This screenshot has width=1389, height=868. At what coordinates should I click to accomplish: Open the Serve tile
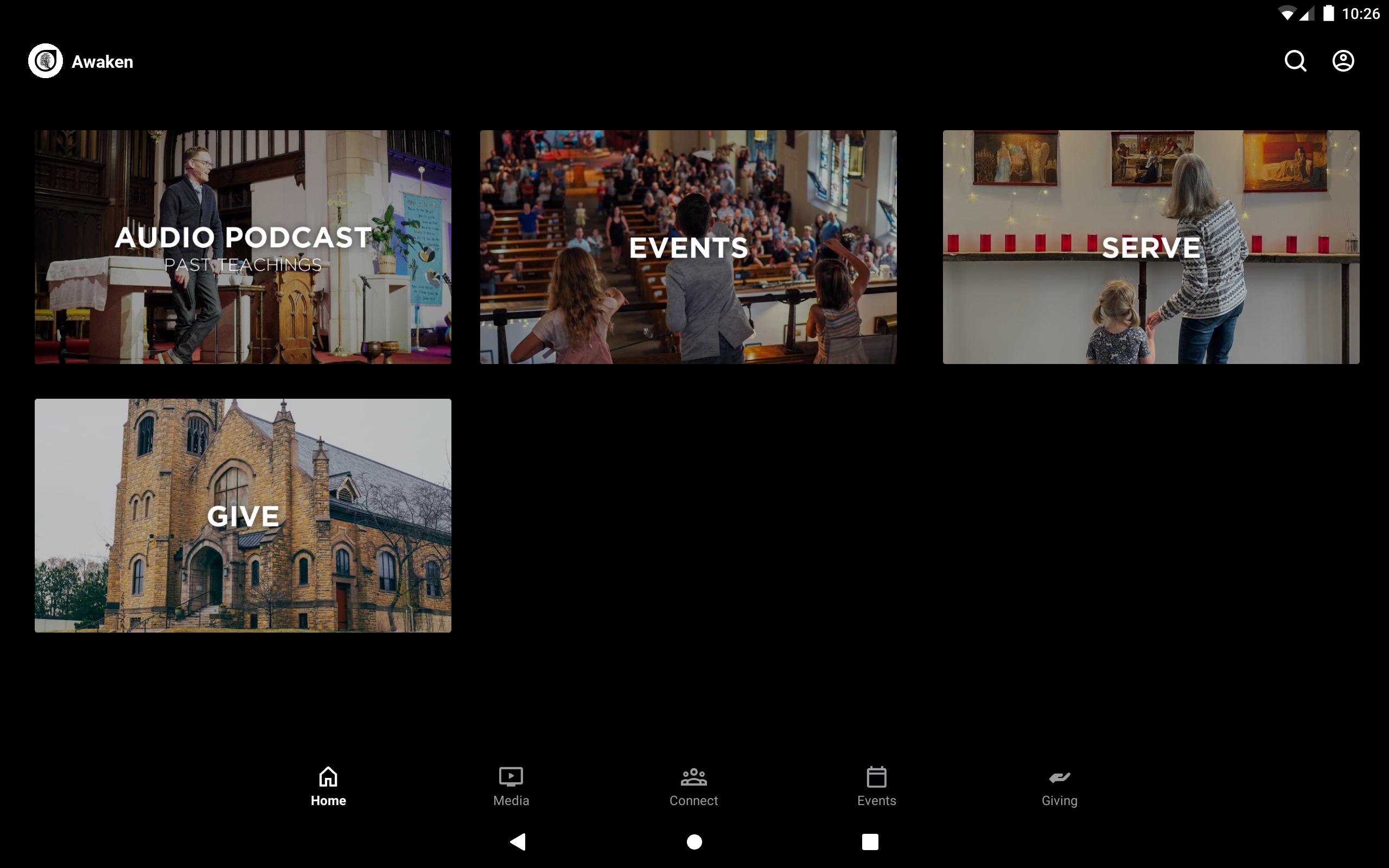pos(1151,247)
